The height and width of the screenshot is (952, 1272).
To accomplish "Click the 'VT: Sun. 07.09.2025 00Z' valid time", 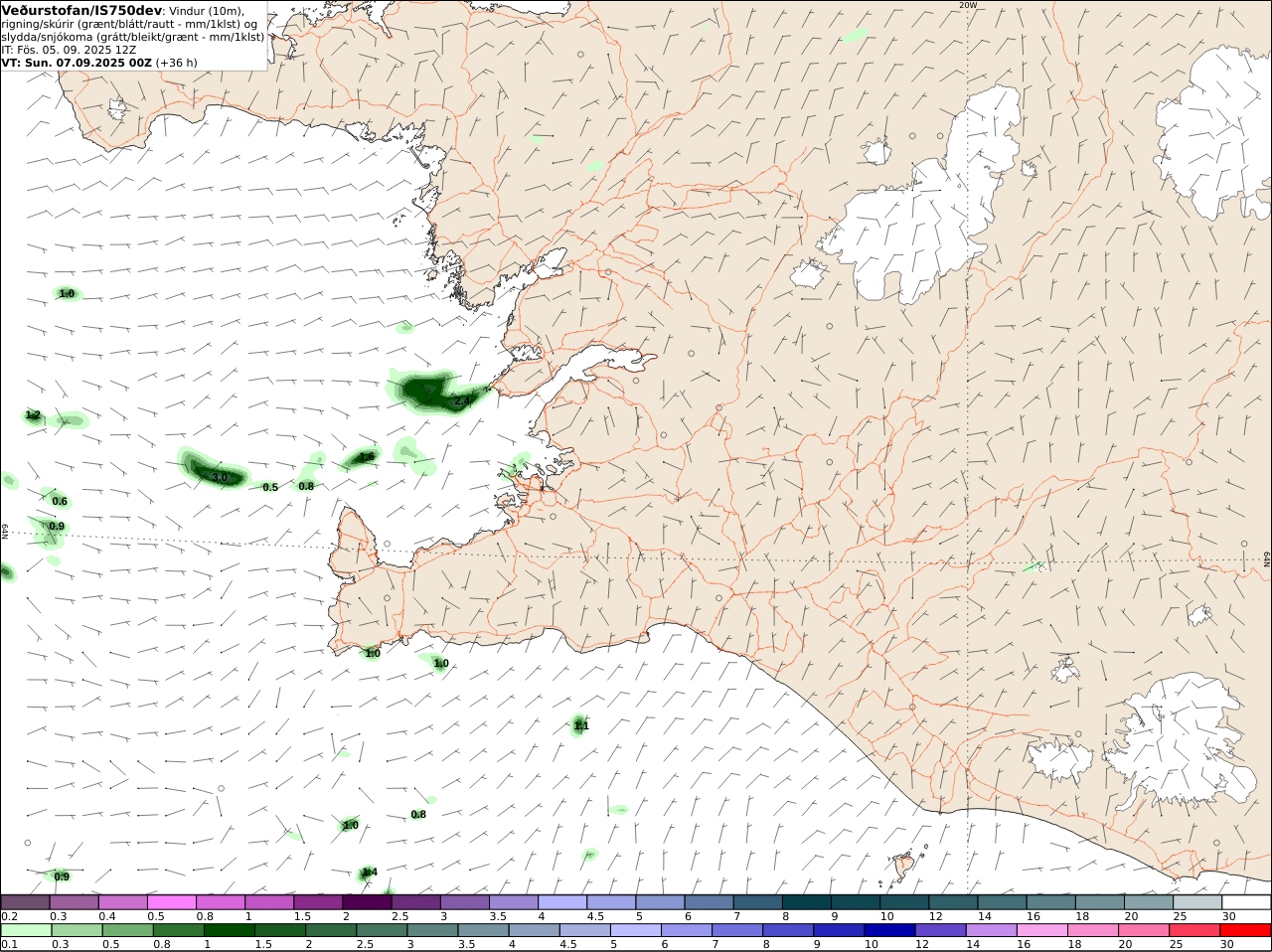I will (x=77, y=63).
